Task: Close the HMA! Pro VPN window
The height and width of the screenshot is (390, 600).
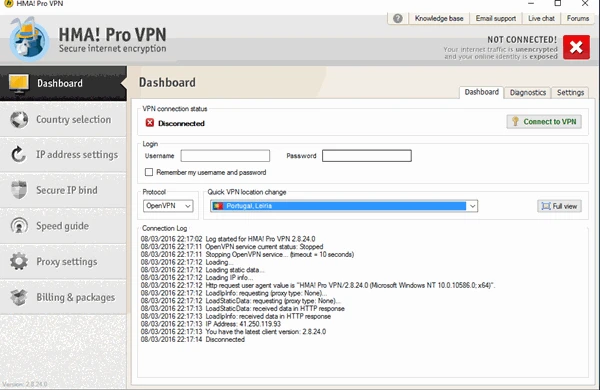Action: click(585, 3)
